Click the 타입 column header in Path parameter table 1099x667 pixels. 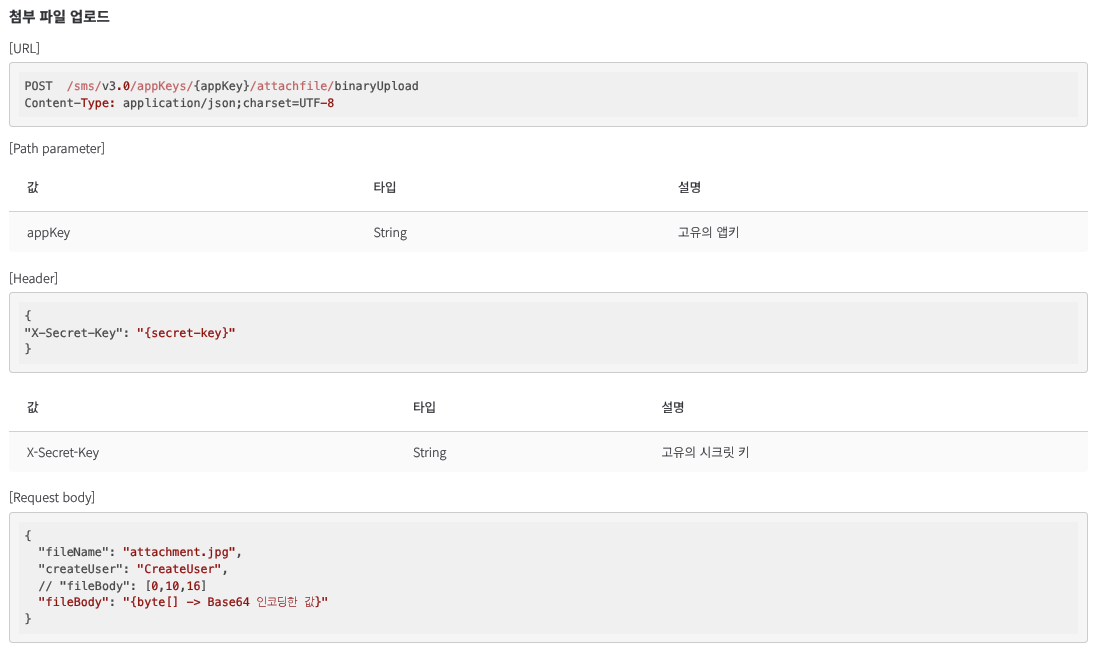385,187
